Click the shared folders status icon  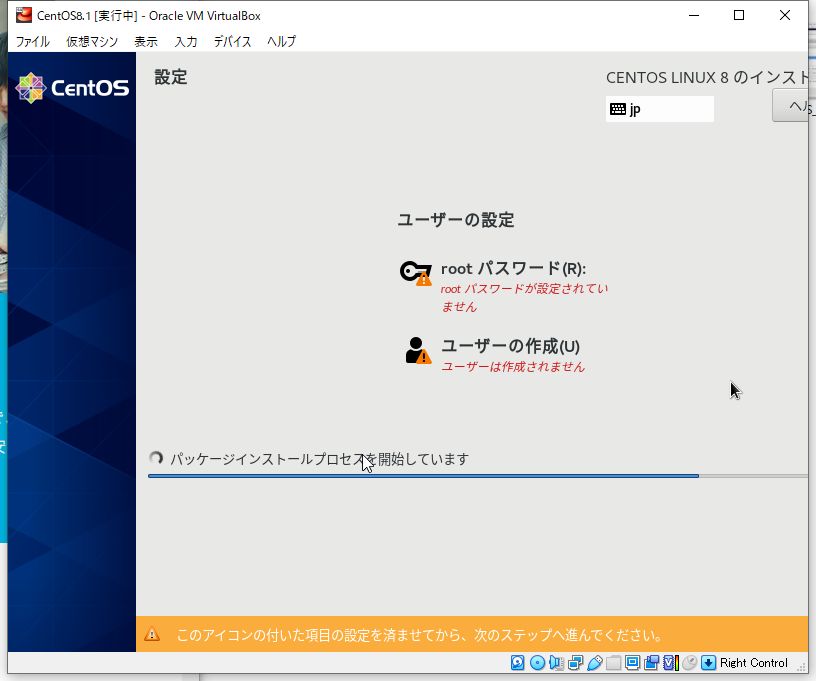(x=613, y=662)
